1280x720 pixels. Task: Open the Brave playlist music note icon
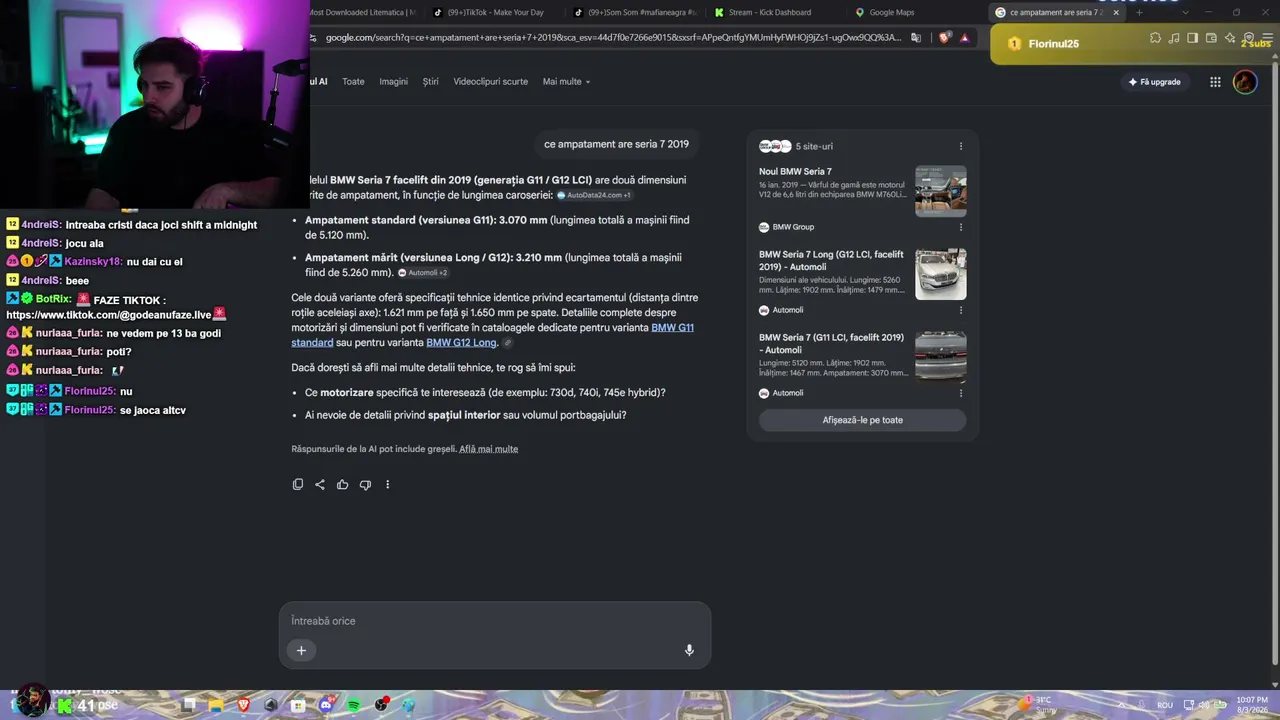click(1174, 38)
